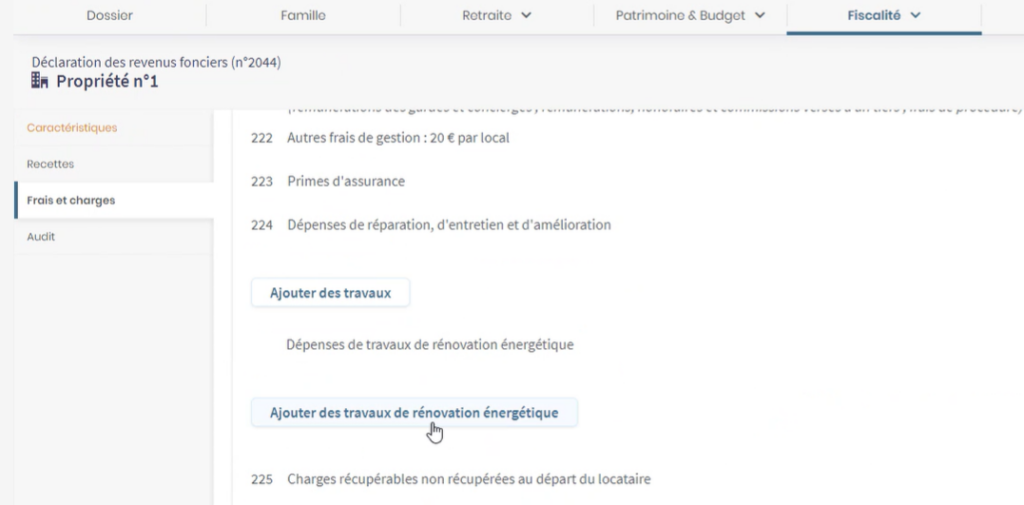The width and height of the screenshot is (1024, 505).
Task: Click line 223 Primes d'assurance
Action: pyautogui.click(x=345, y=181)
